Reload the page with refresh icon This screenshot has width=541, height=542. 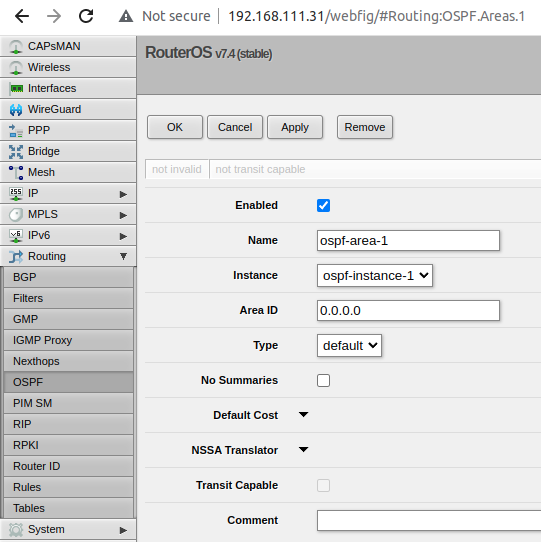[86, 16]
